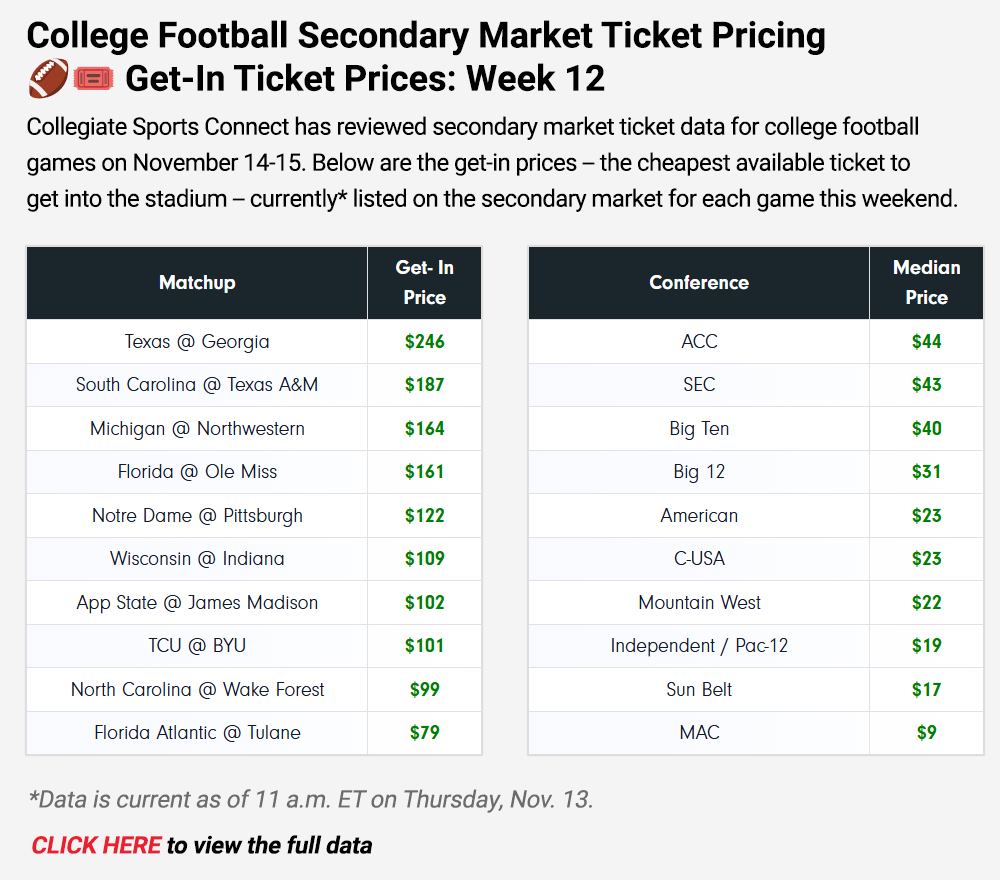Viewport: 1000px width, 880px height.
Task: Click the red ticket emoji icon
Action: (92, 78)
